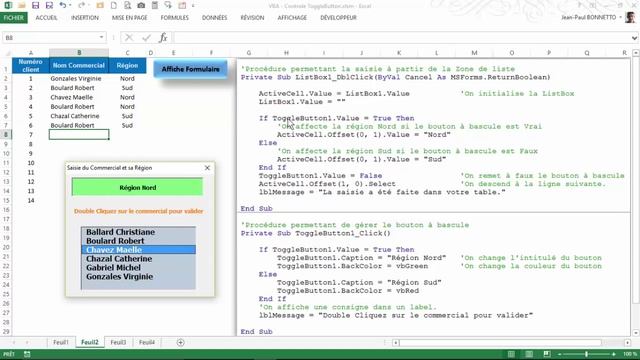Screen dimensions: 640x360
Task: Click the 100 % zoom level
Action: click(x=630, y=354)
